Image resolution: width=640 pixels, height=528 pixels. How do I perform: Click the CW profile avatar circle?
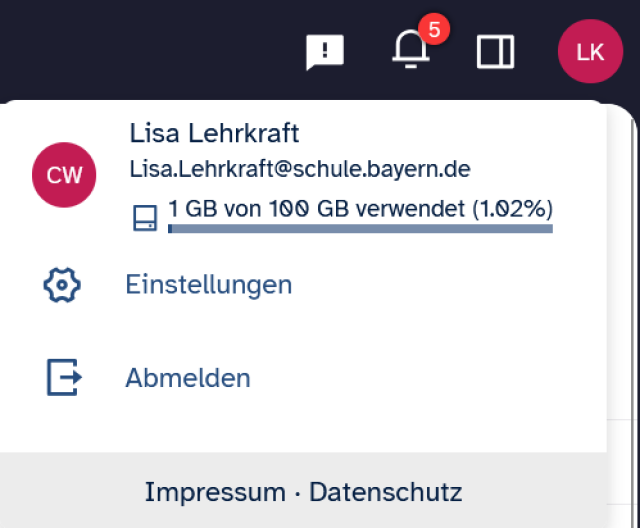point(64,175)
